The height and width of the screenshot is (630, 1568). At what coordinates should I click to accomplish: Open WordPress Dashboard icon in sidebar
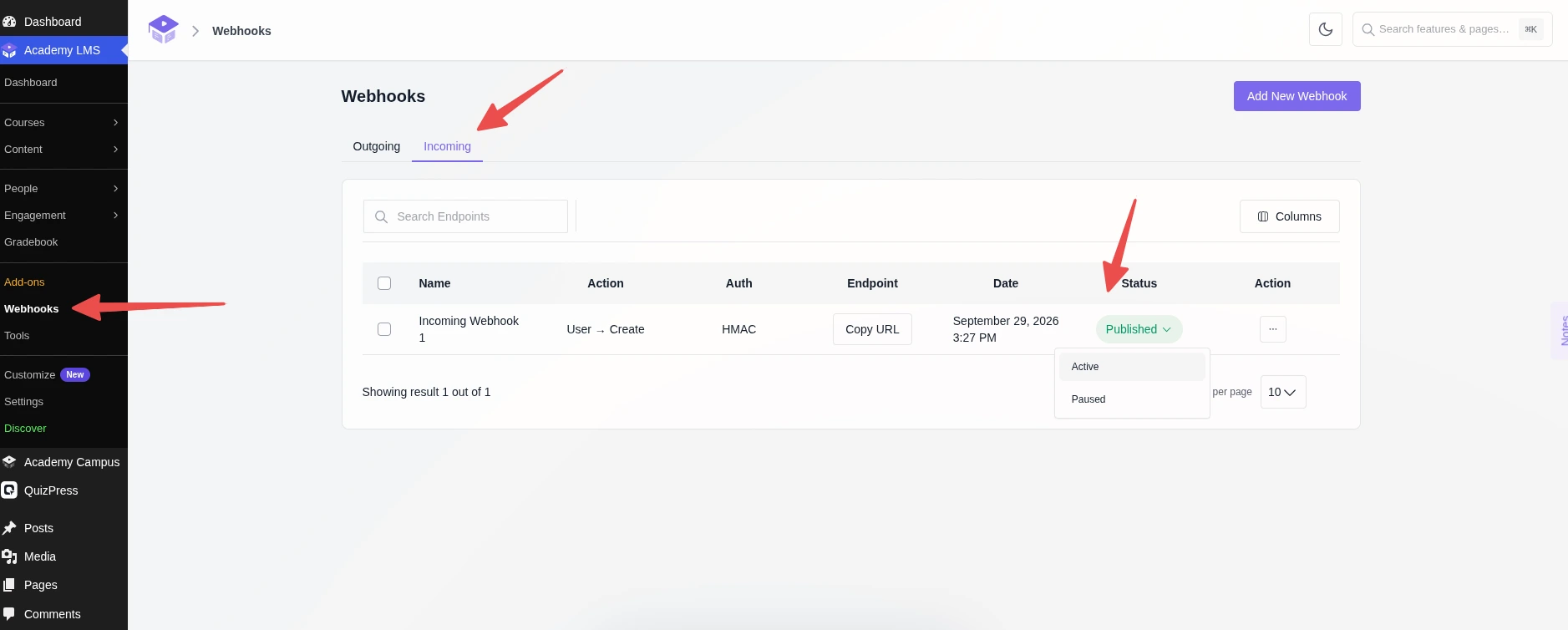click(x=9, y=22)
